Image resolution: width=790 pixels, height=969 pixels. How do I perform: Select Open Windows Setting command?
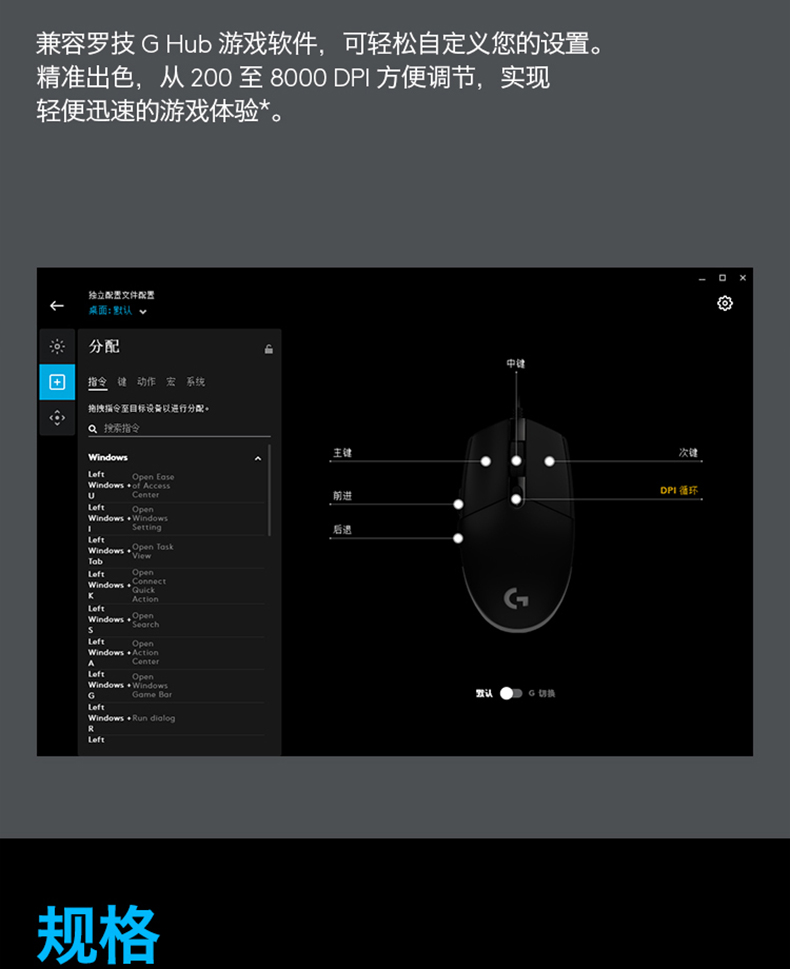coord(176,518)
